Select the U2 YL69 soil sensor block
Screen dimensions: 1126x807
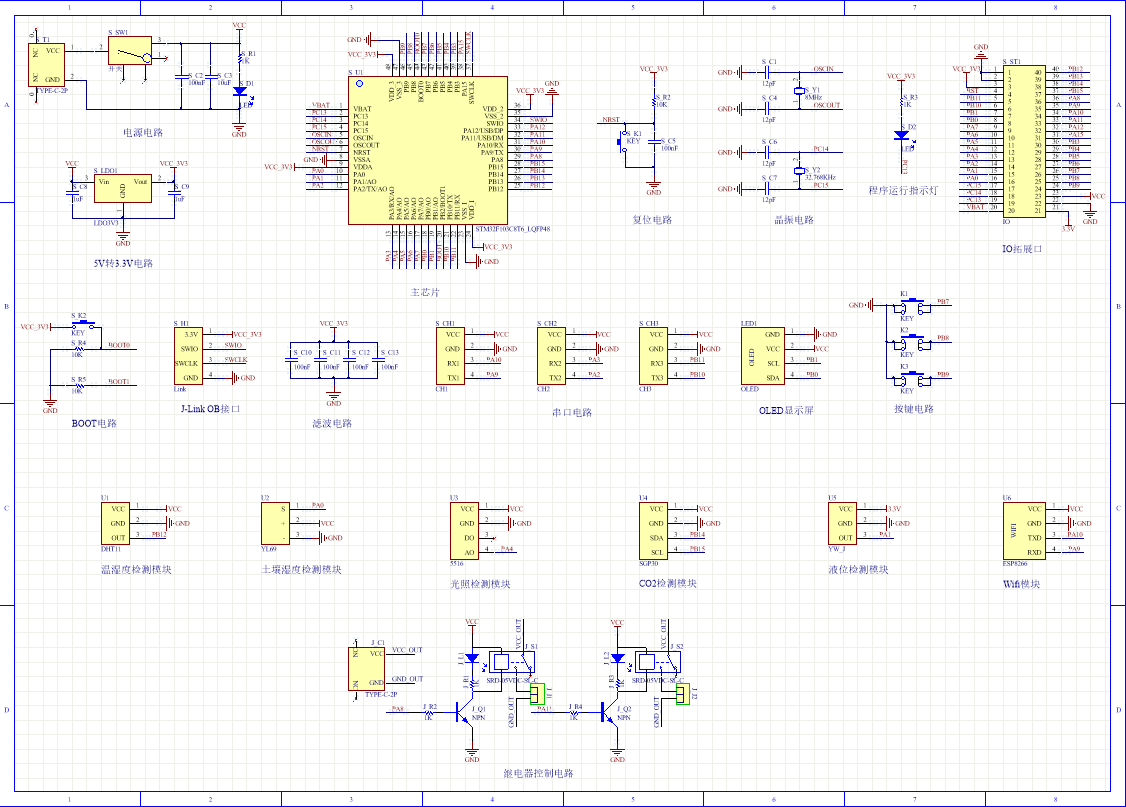pos(276,523)
